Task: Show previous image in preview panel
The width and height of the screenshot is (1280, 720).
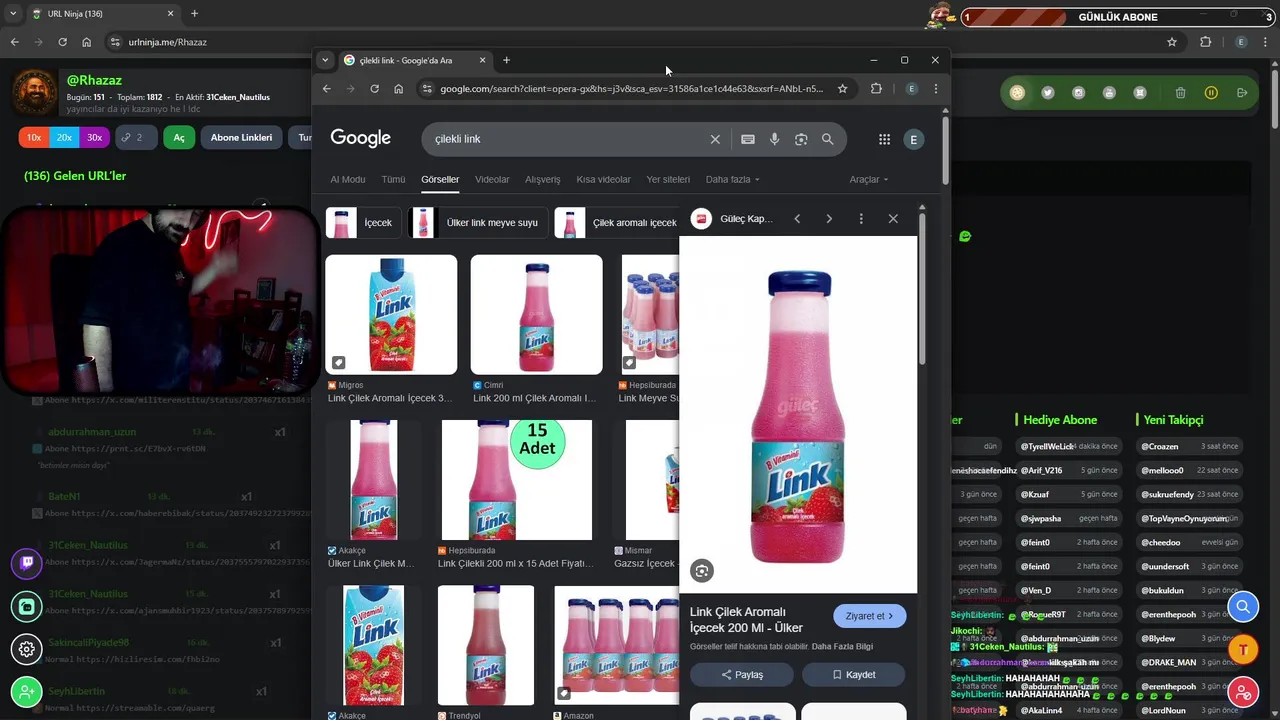Action: [797, 219]
